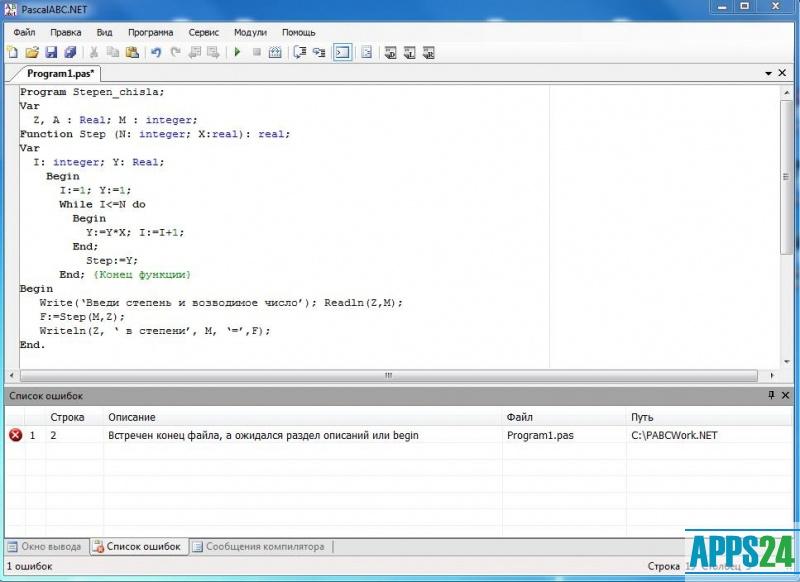Open the Правка menu
Image resolution: width=800 pixels, height=582 pixels.
pyautogui.click(x=66, y=32)
